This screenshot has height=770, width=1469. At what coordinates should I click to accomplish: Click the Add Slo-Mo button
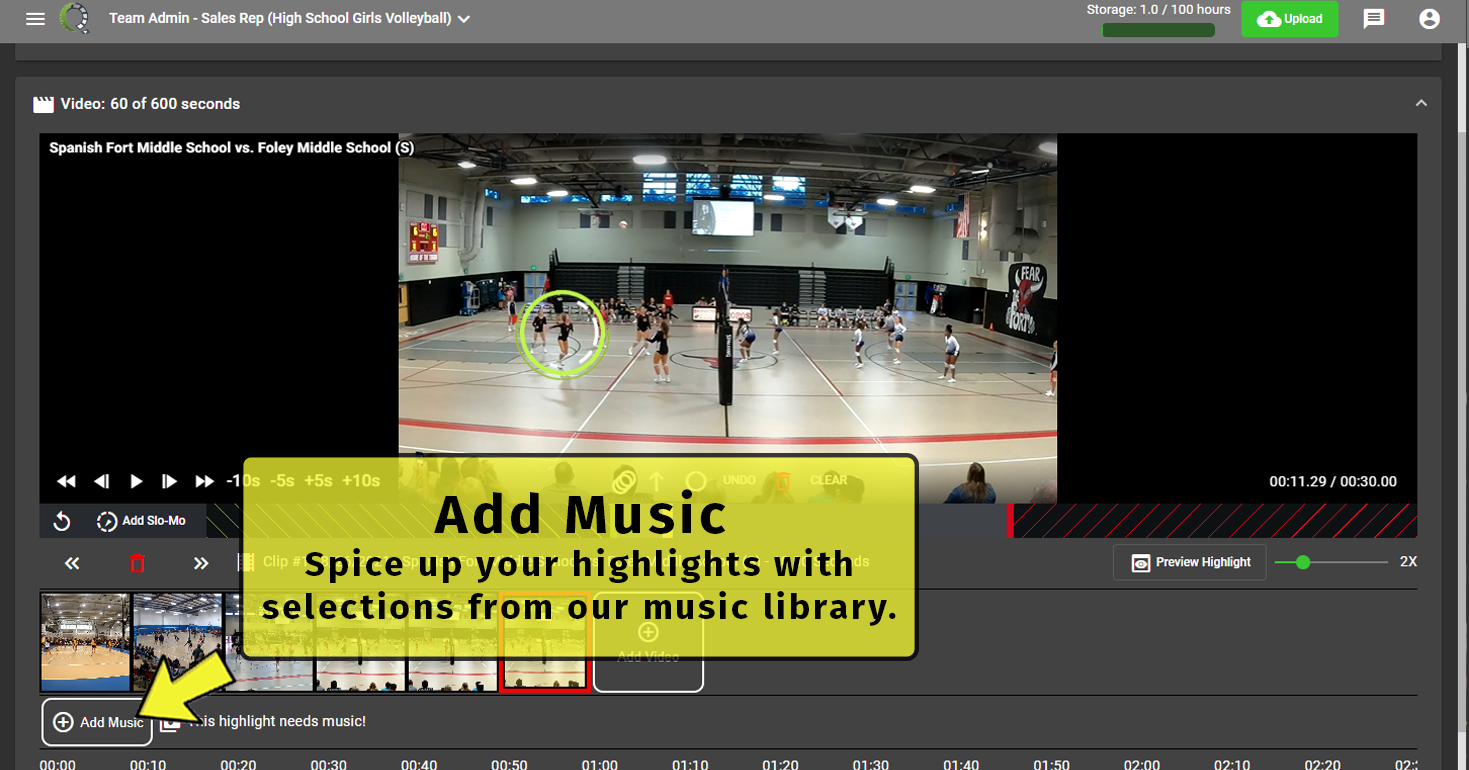click(x=141, y=521)
